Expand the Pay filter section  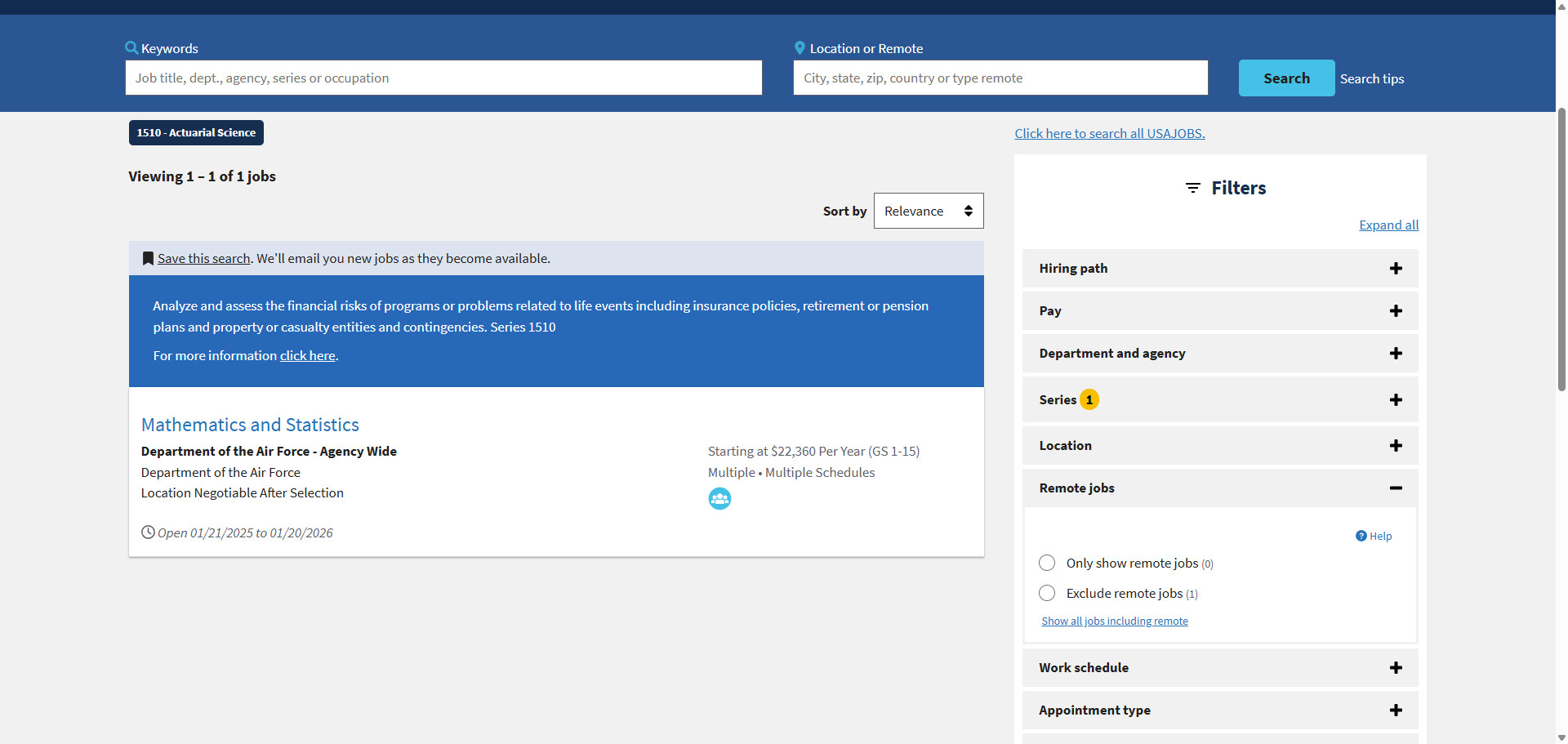(x=1220, y=310)
